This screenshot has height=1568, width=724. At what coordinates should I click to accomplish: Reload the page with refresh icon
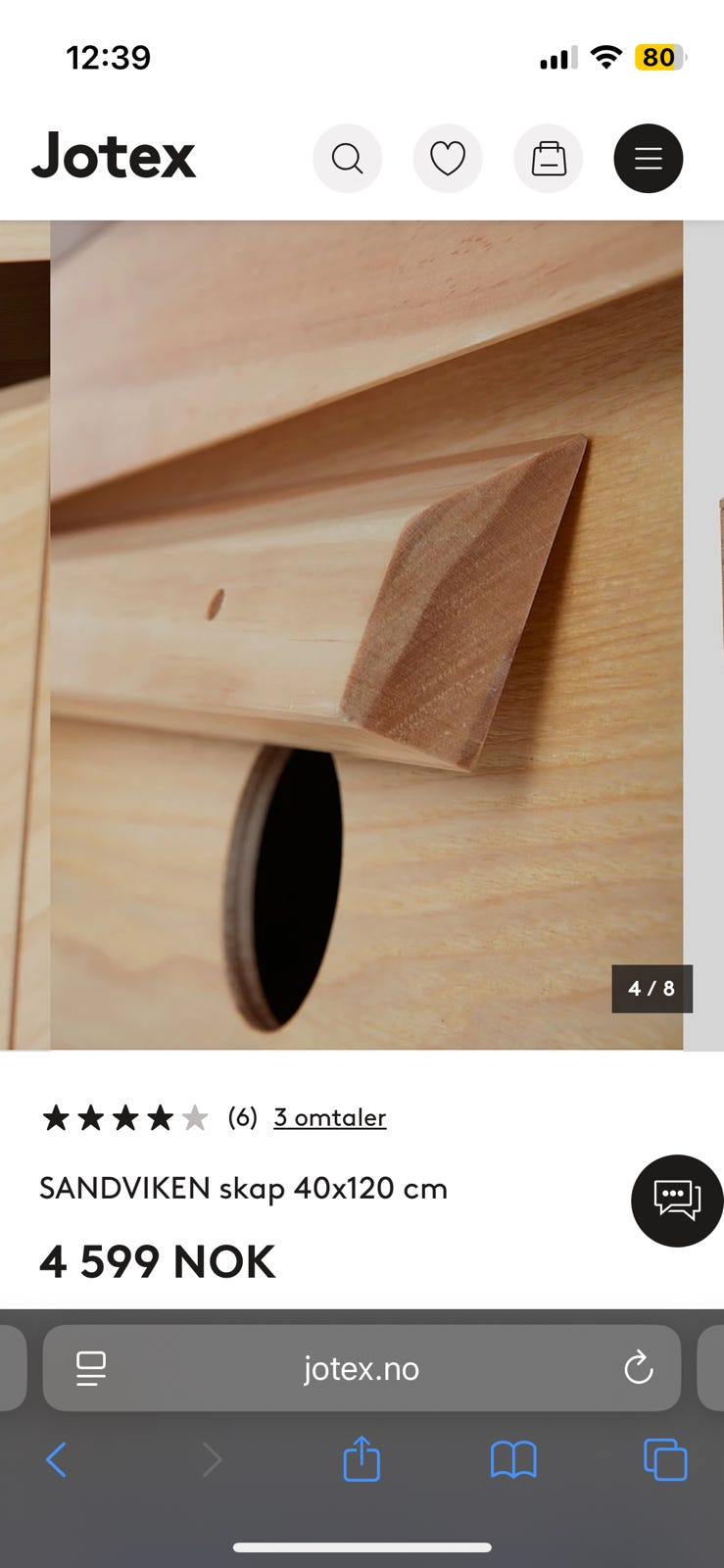click(x=639, y=1368)
